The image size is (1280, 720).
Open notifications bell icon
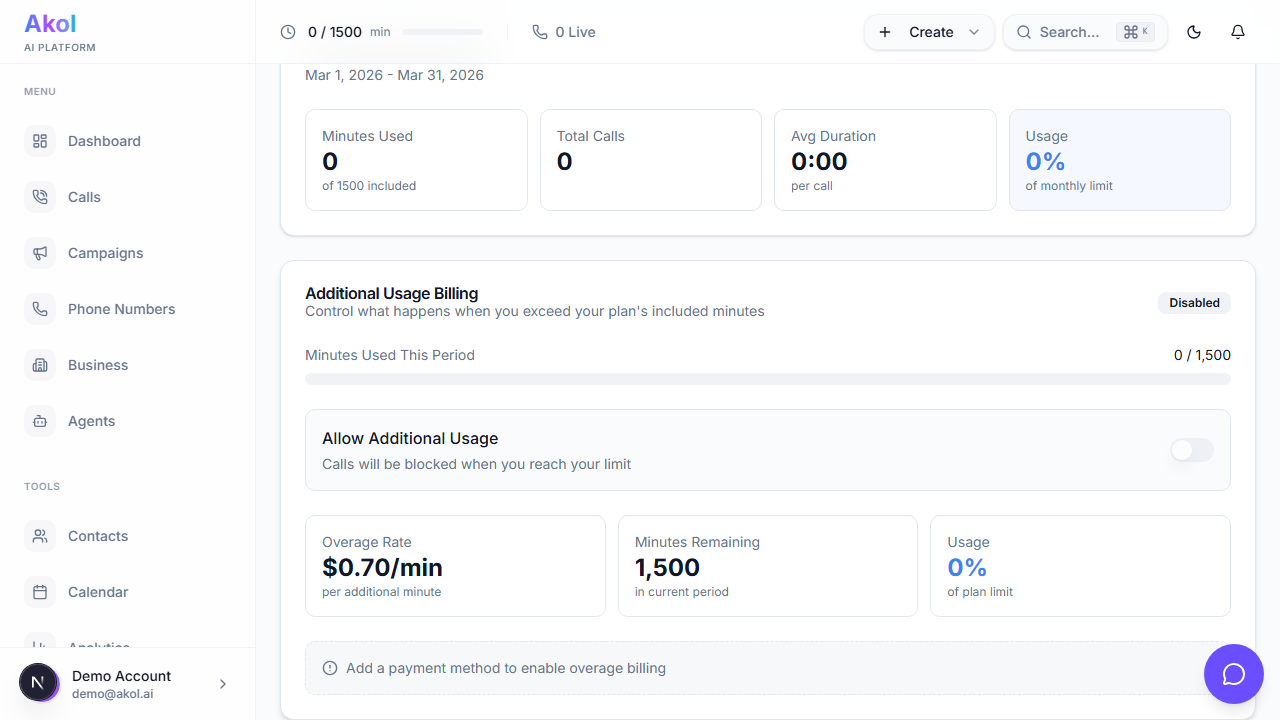coord(1238,32)
